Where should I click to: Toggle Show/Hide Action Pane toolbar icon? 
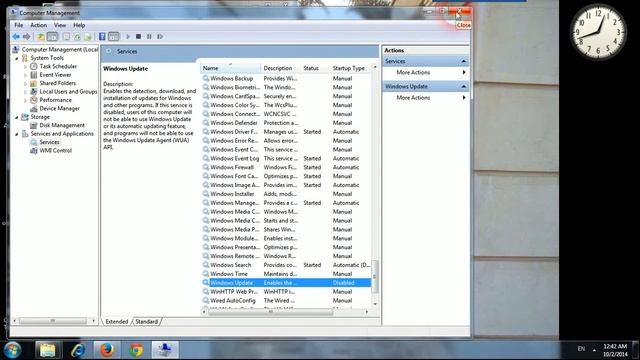point(114,37)
